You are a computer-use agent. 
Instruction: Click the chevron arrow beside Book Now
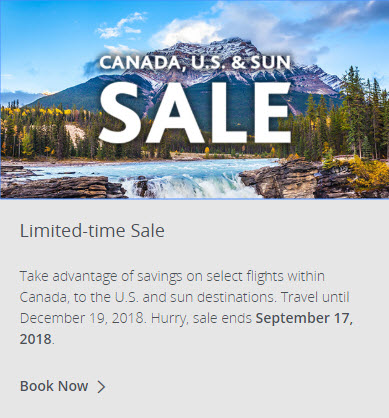pos(101,387)
